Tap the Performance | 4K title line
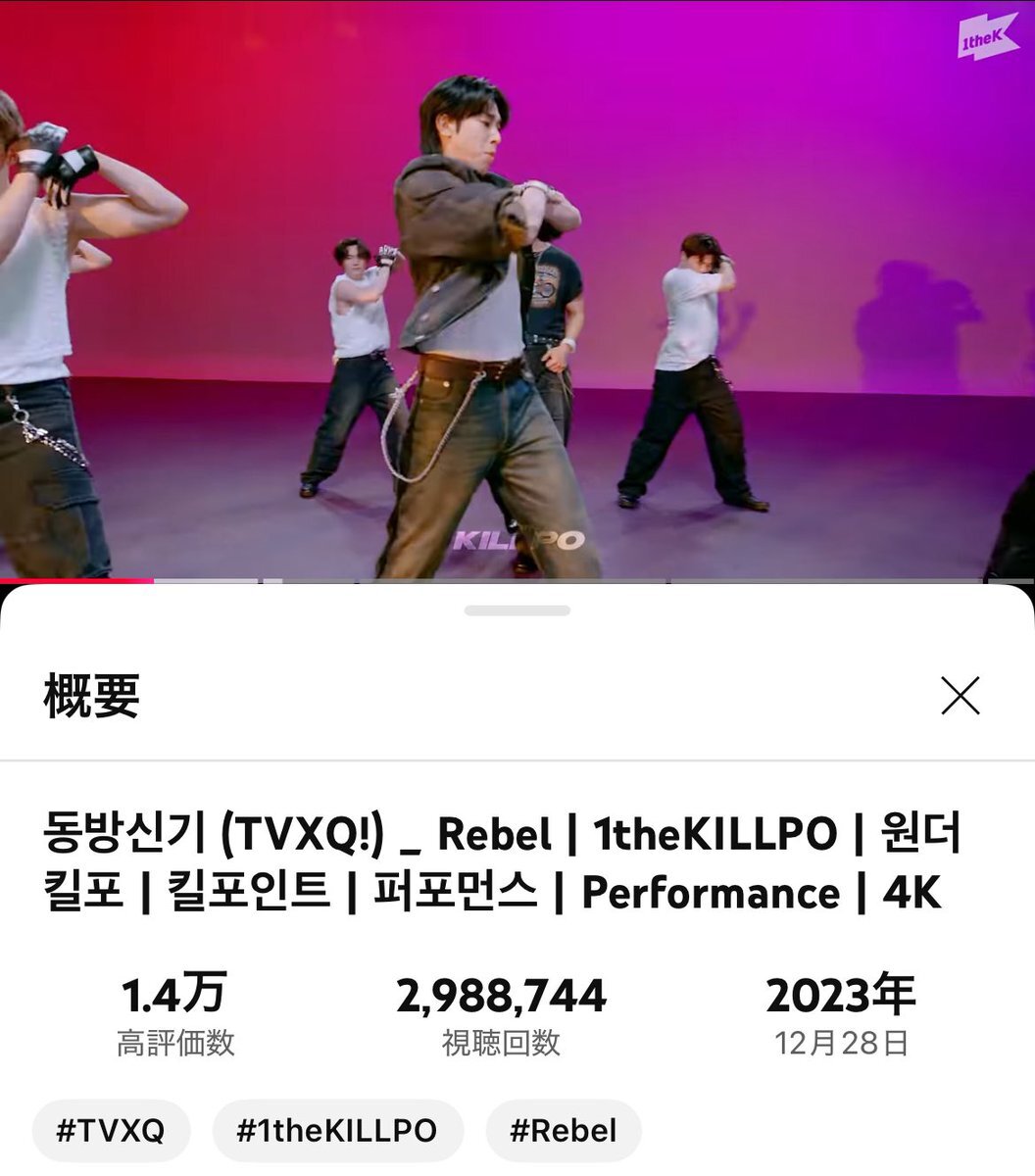This screenshot has width=1035, height=1176. click(x=761, y=893)
